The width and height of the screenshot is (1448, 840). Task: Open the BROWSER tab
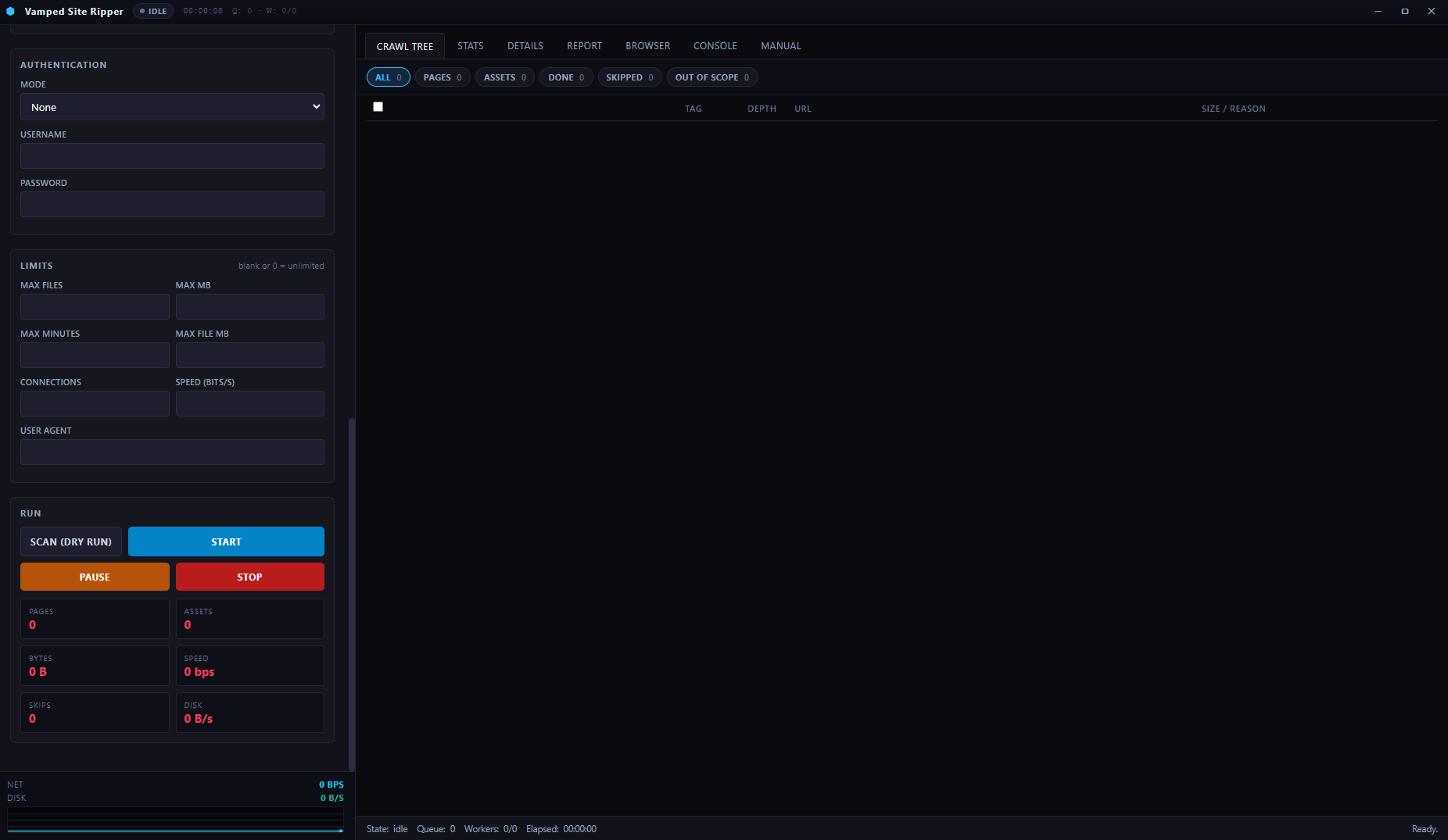[647, 46]
